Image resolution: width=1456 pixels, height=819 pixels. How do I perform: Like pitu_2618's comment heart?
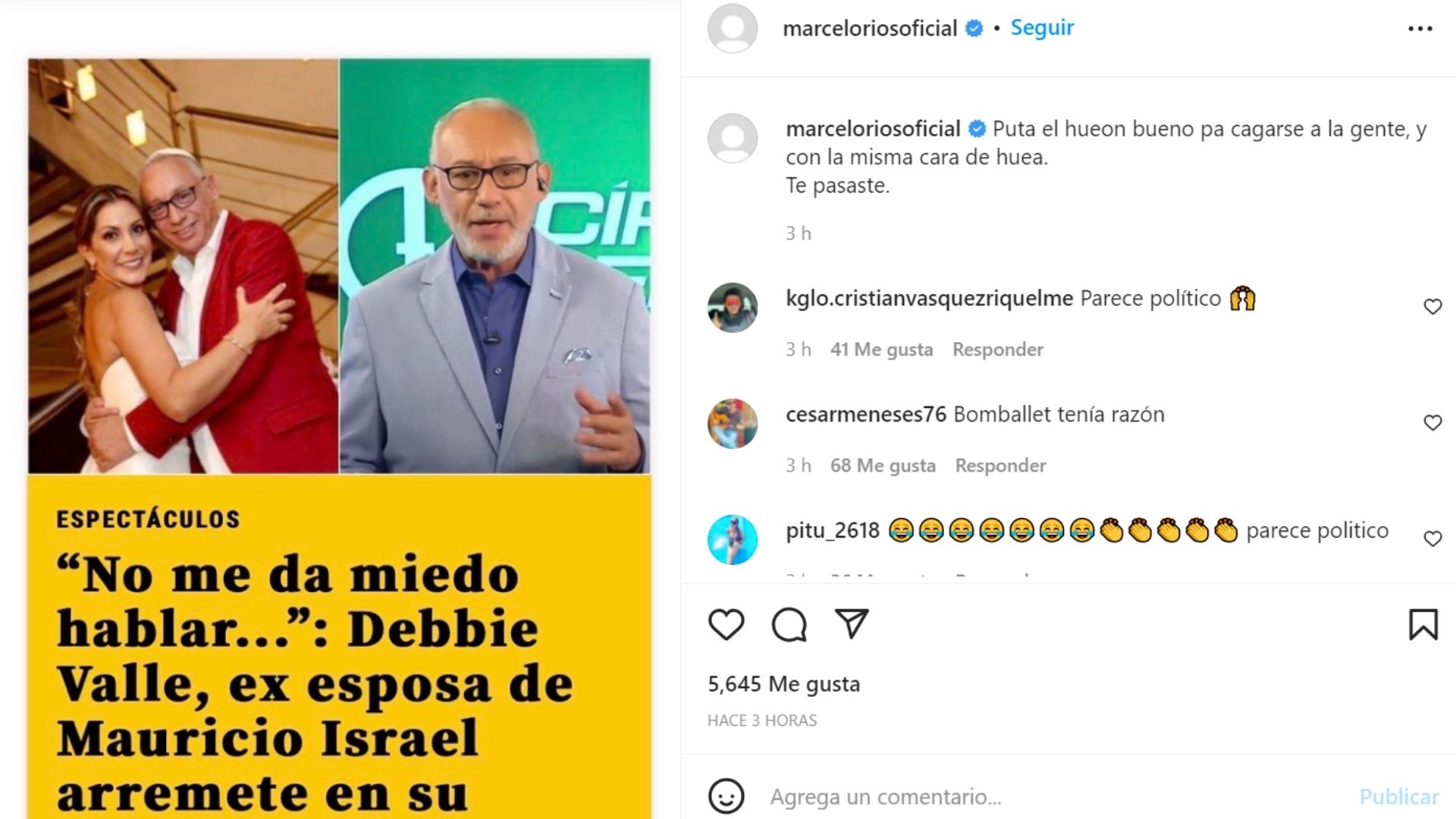click(1432, 538)
